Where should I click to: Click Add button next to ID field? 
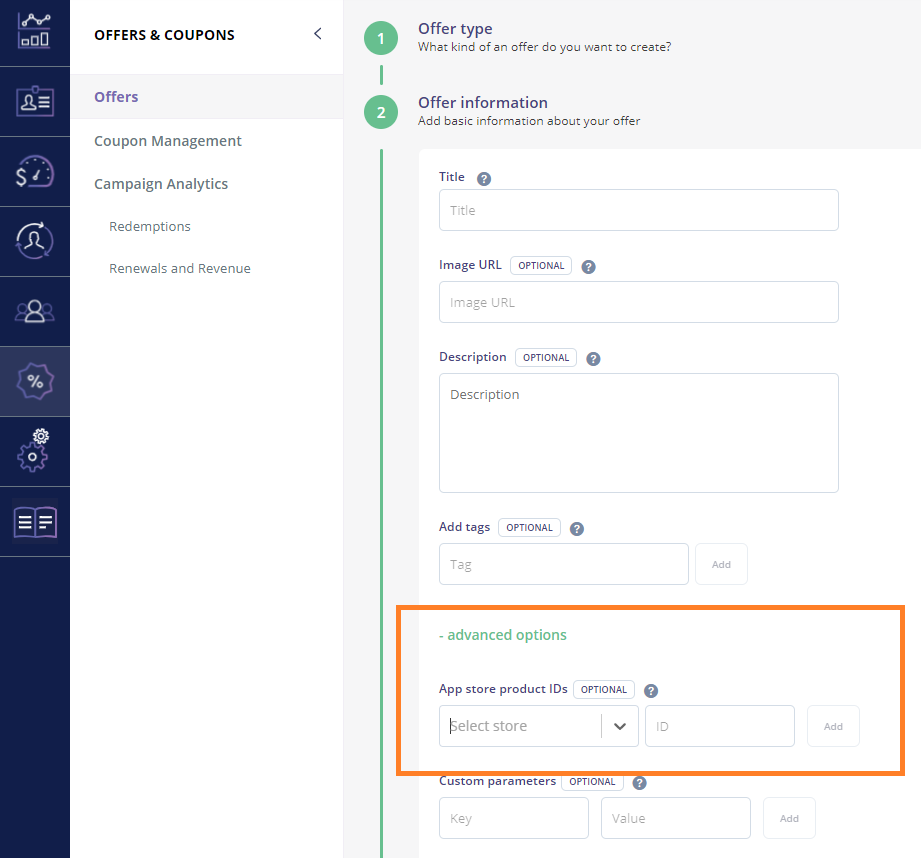pyautogui.click(x=833, y=726)
